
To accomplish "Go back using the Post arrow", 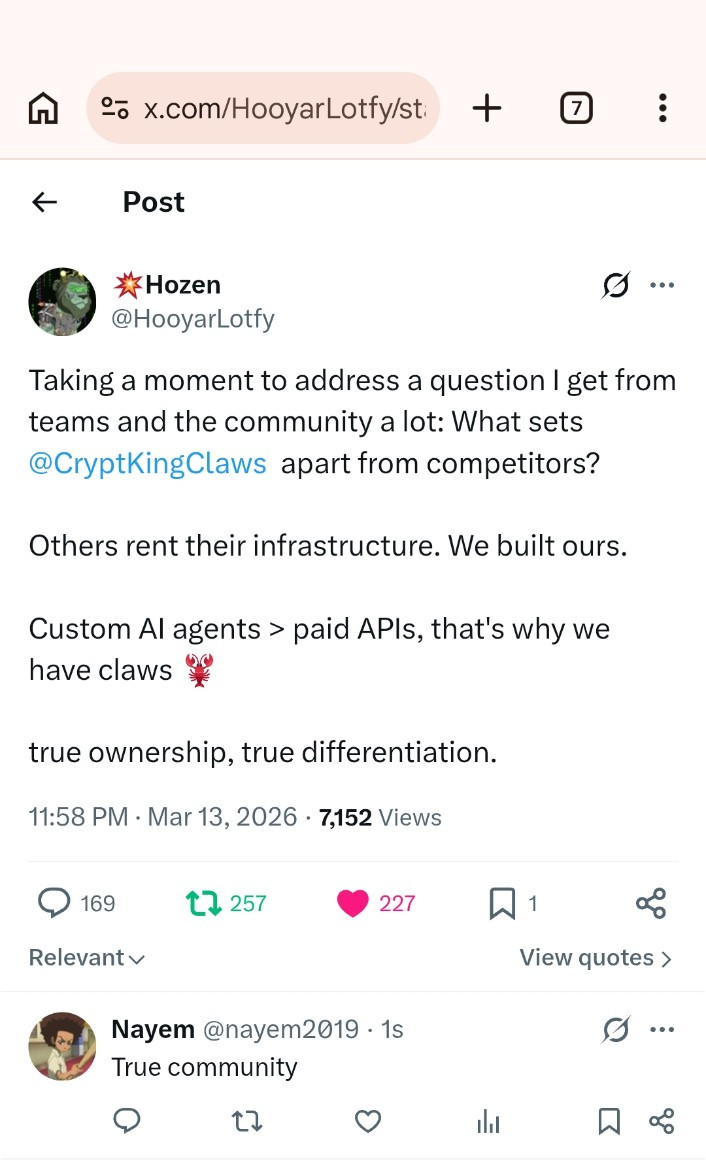I will tap(44, 202).
